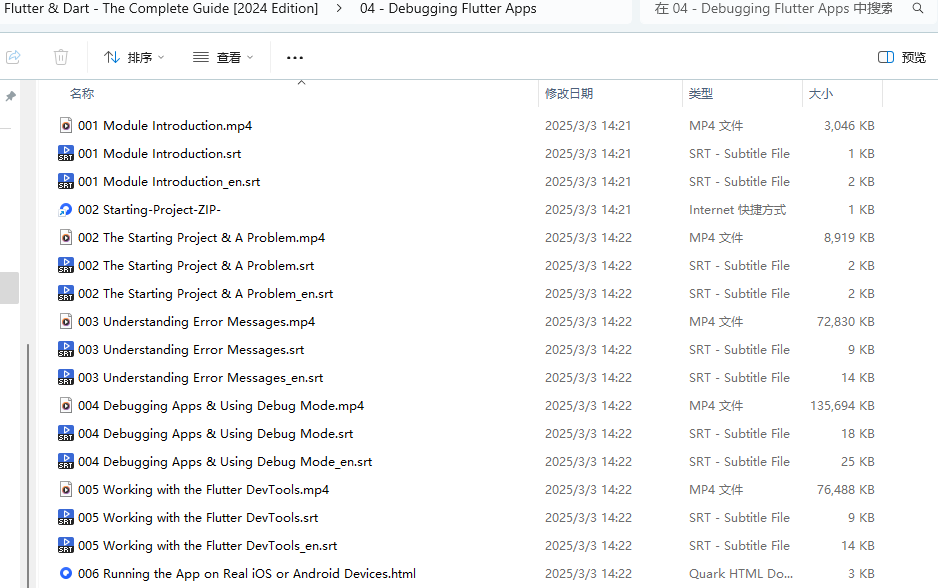
Task: Sort by name (名称) column header
Action: 82,93
